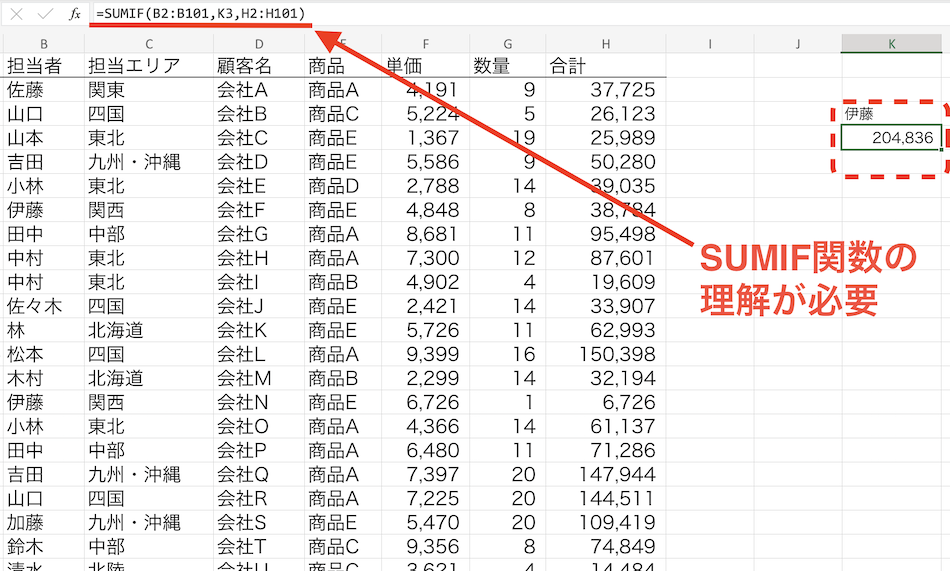Click the cell 佐々木

point(44,306)
